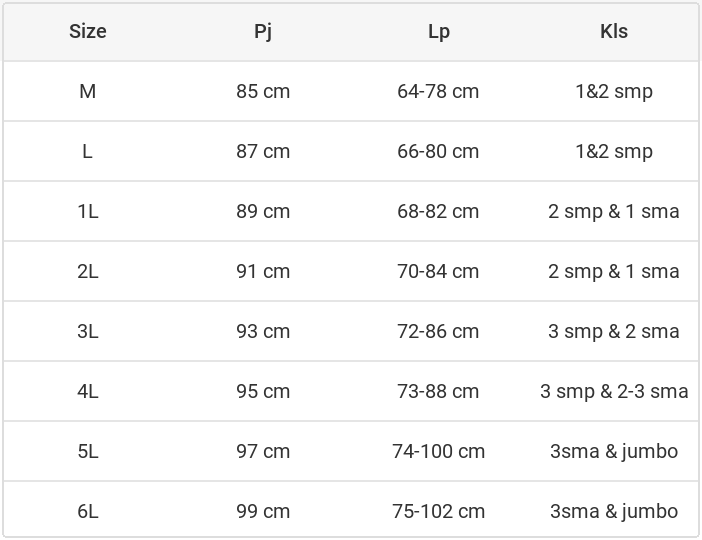Select the 3L size cell
702x540 pixels.
pos(88,331)
